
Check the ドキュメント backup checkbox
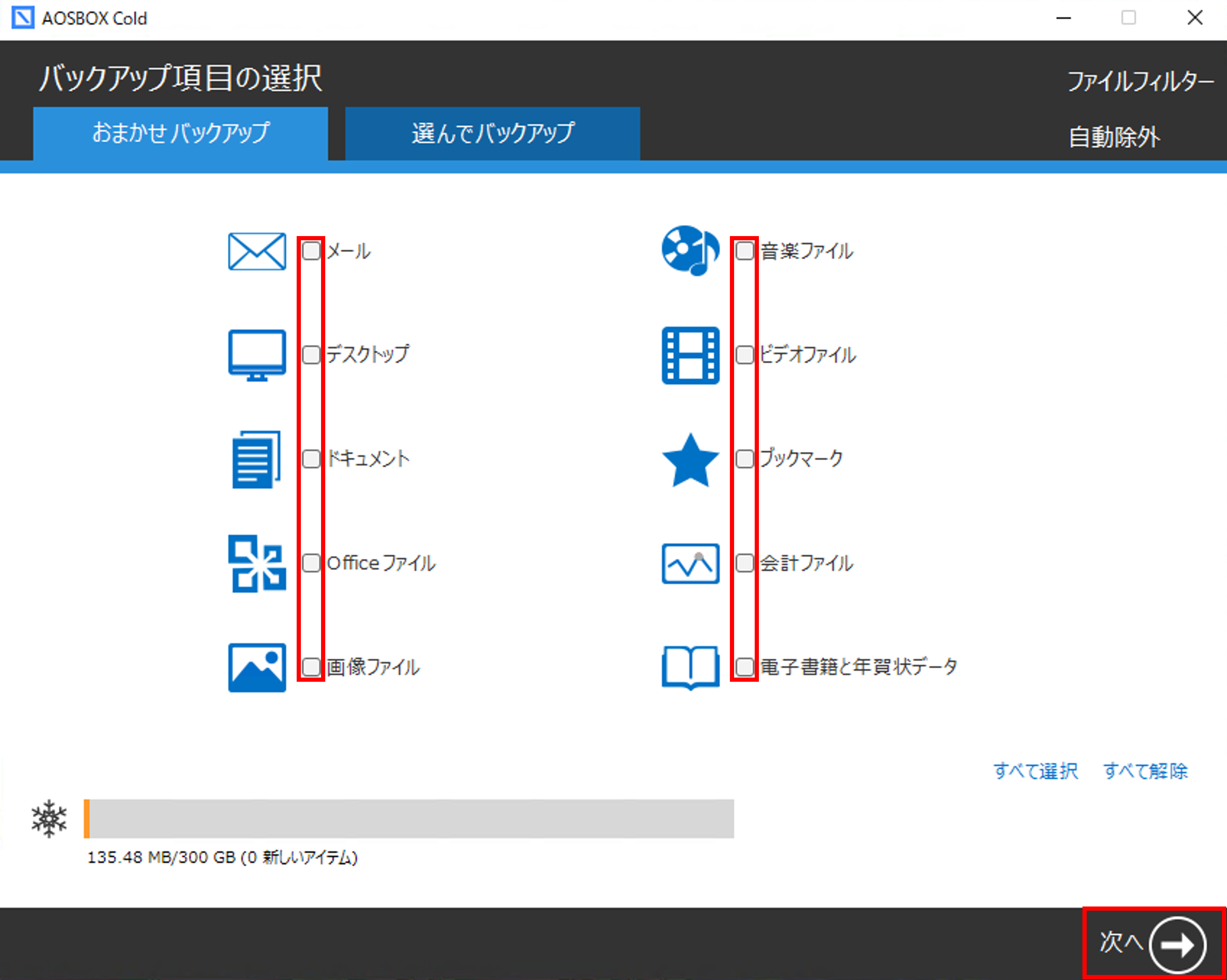311,459
